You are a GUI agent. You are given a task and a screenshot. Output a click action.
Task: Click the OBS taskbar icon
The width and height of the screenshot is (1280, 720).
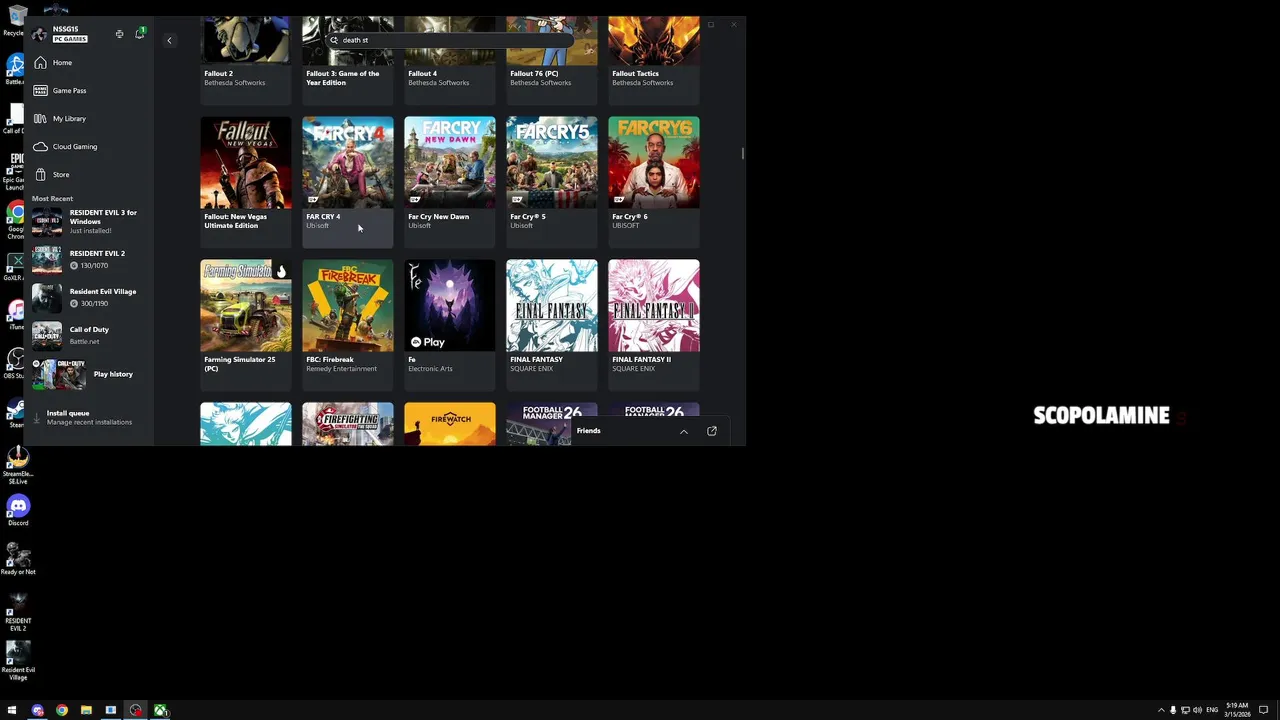pyautogui.click(x=136, y=710)
